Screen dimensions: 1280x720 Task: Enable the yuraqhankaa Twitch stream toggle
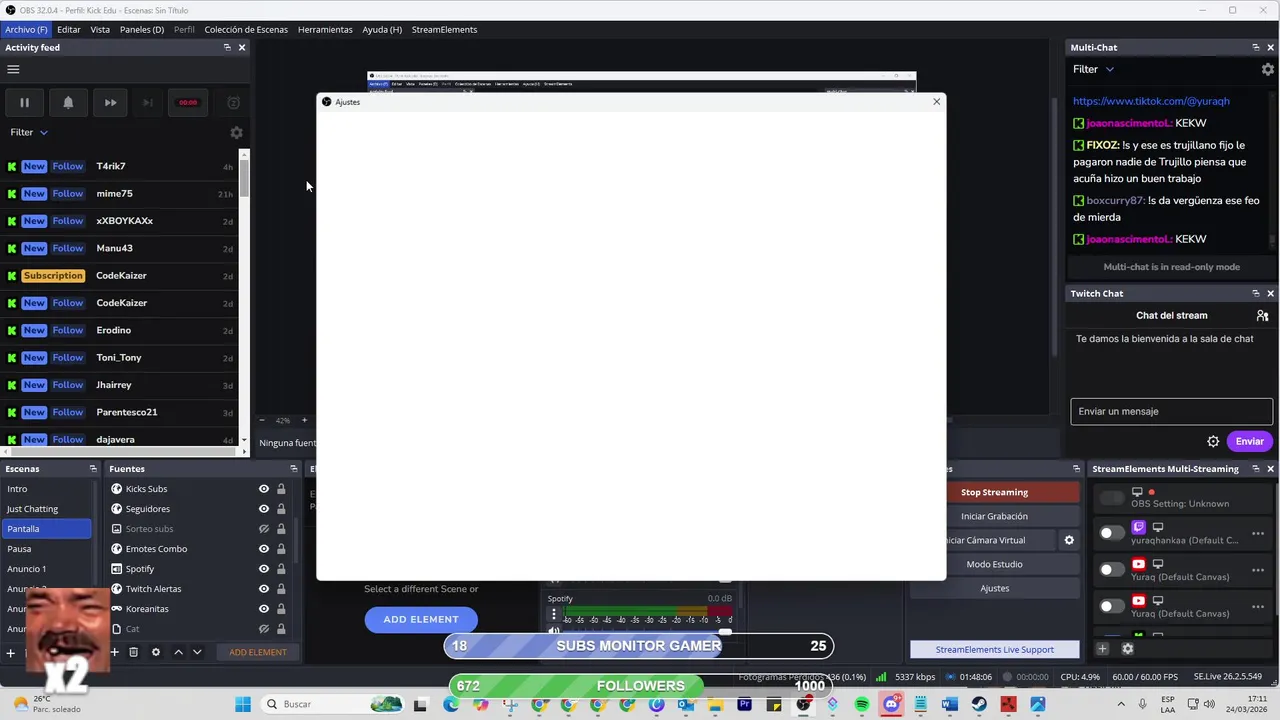(1111, 533)
